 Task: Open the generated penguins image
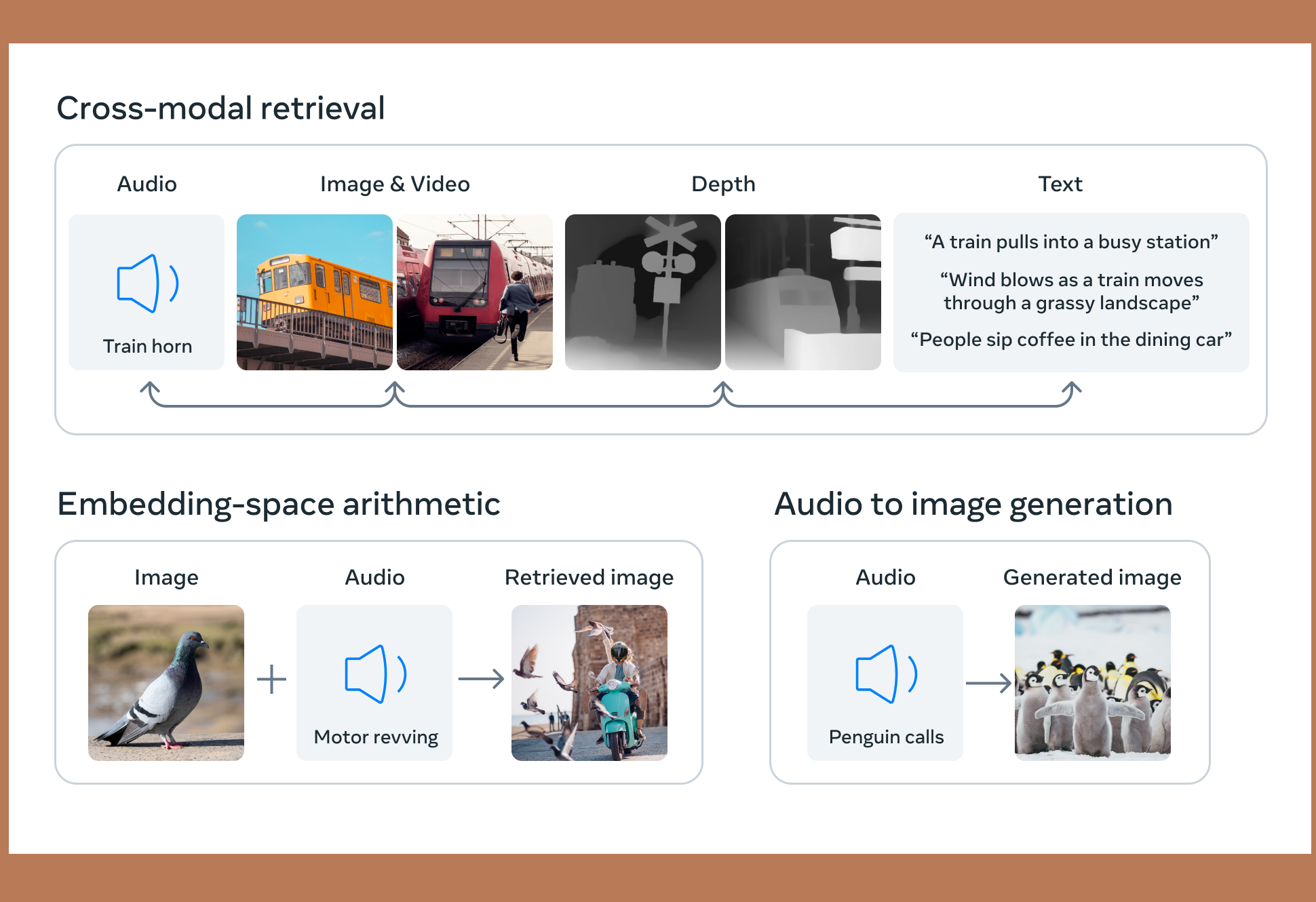click(1093, 683)
